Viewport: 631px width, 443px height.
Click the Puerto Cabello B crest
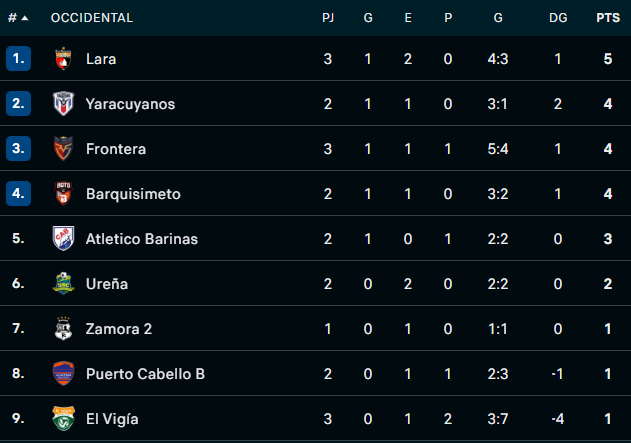63,374
